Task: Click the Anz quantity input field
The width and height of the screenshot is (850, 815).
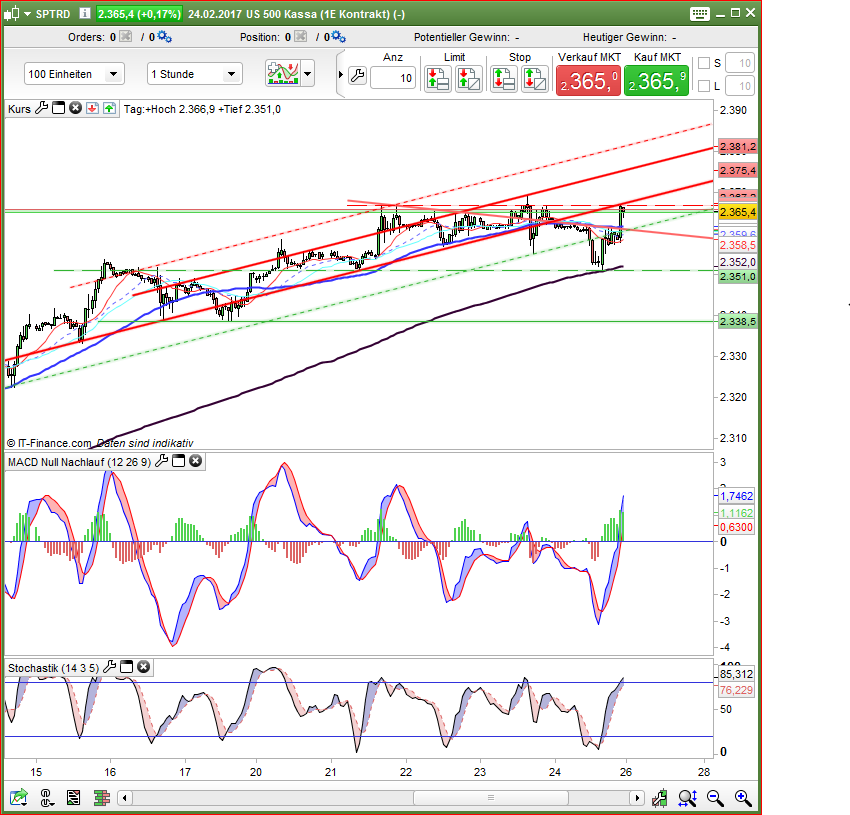Action: (x=392, y=78)
